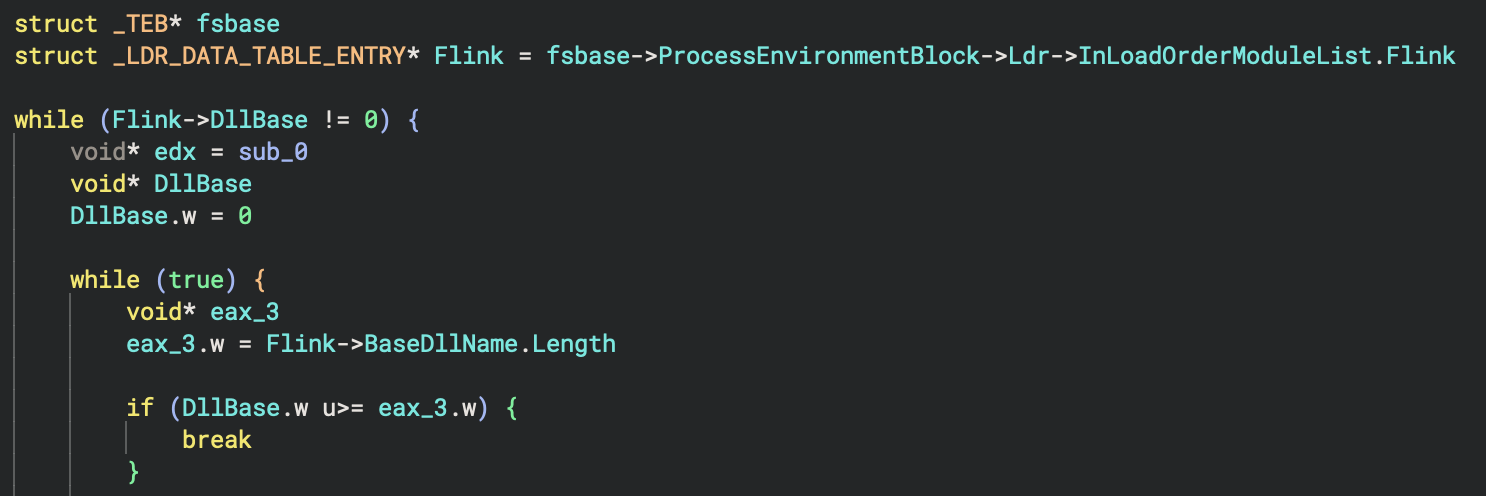Select the ProcessEnvironmentBlock member token
This screenshot has height=496, width=1486.
(x=818, y=55)
